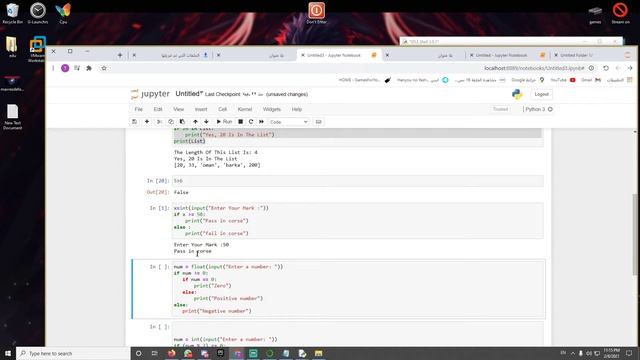This screenshot has width=640, height=360.
Task: Reload the page with the refresh icon
Action: click(x=606, y=68)
